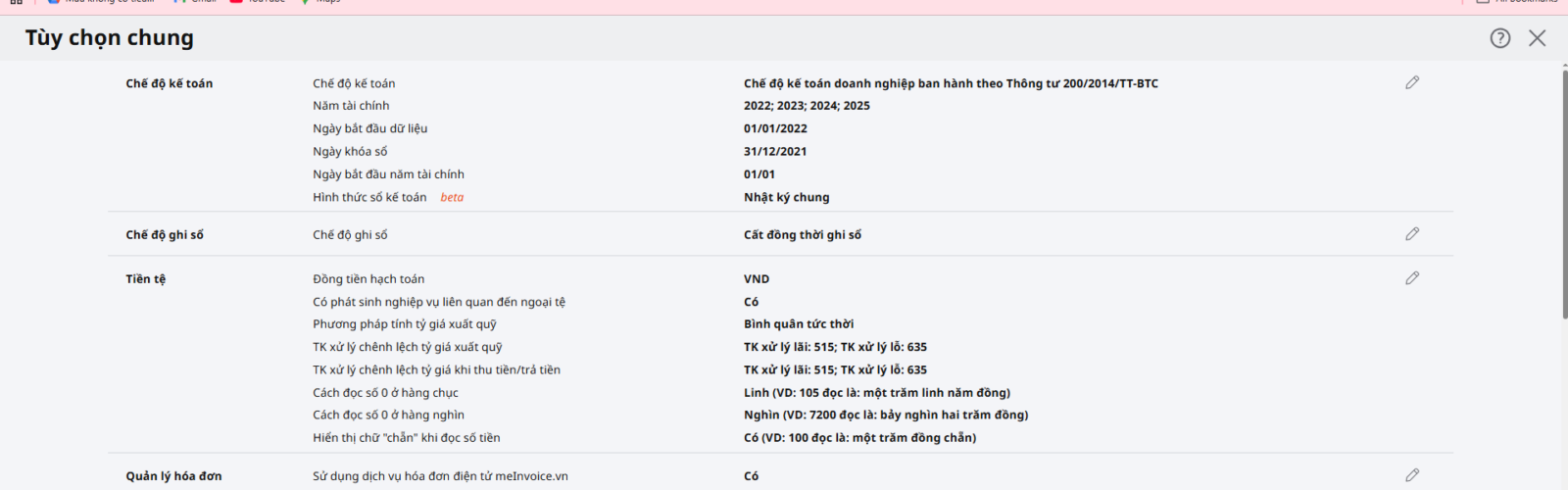This screenshot has height=490, width=1568.
Task: Close the Tùy chọn chung panel
Action: click(x=1537, y=38)
